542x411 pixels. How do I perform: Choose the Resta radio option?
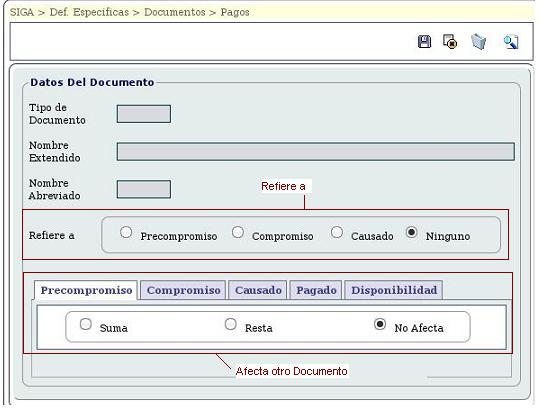tap(231, 324)
